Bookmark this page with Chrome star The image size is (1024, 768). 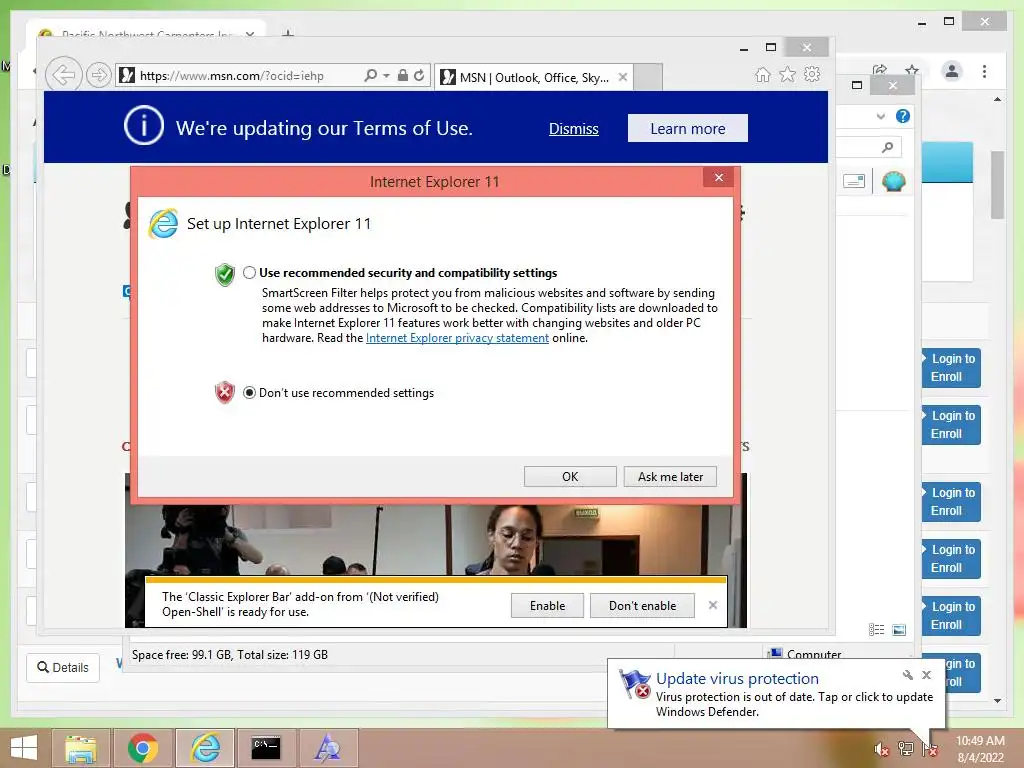[912, 69]
